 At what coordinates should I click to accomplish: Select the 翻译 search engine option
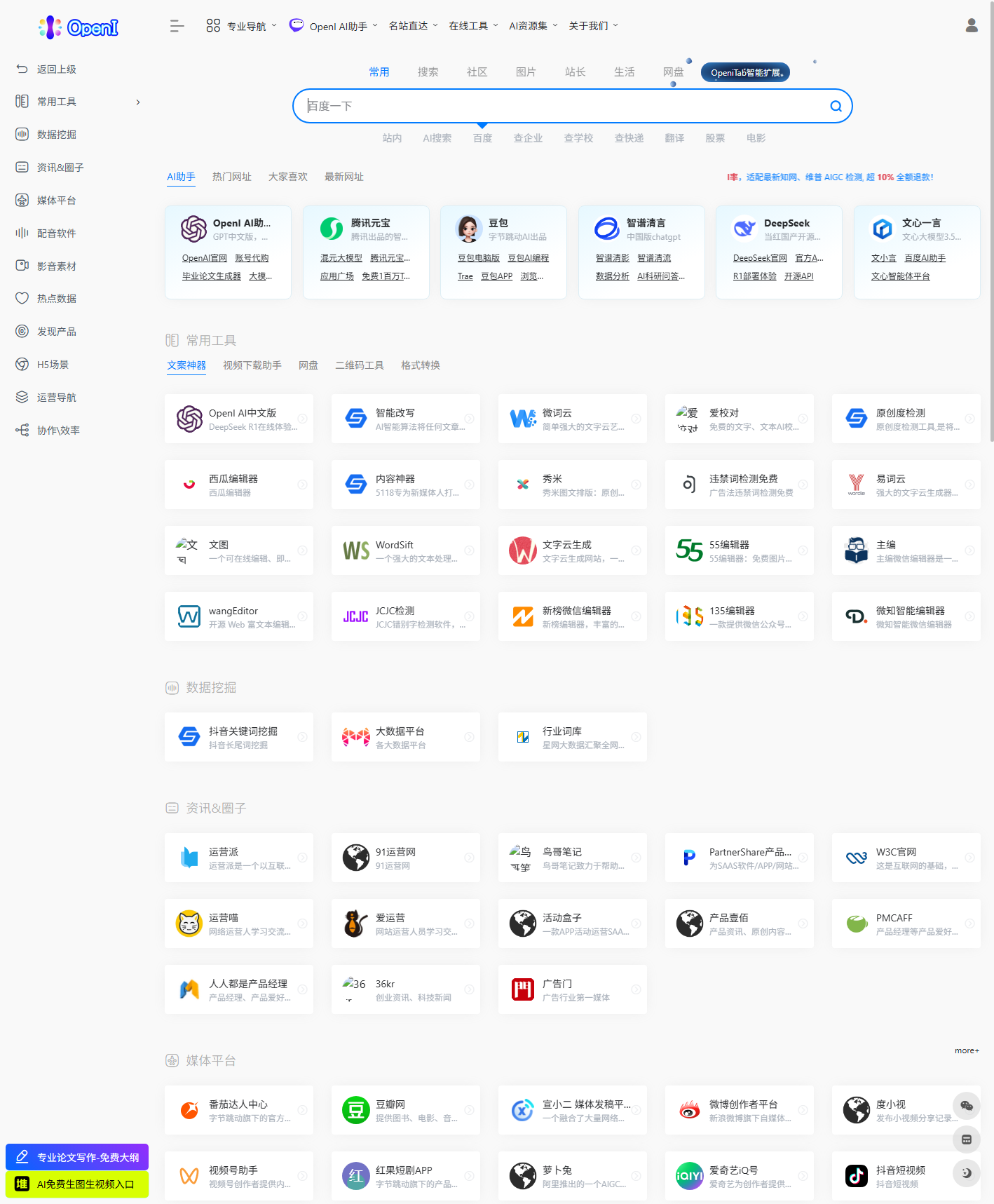coord(674,138)
